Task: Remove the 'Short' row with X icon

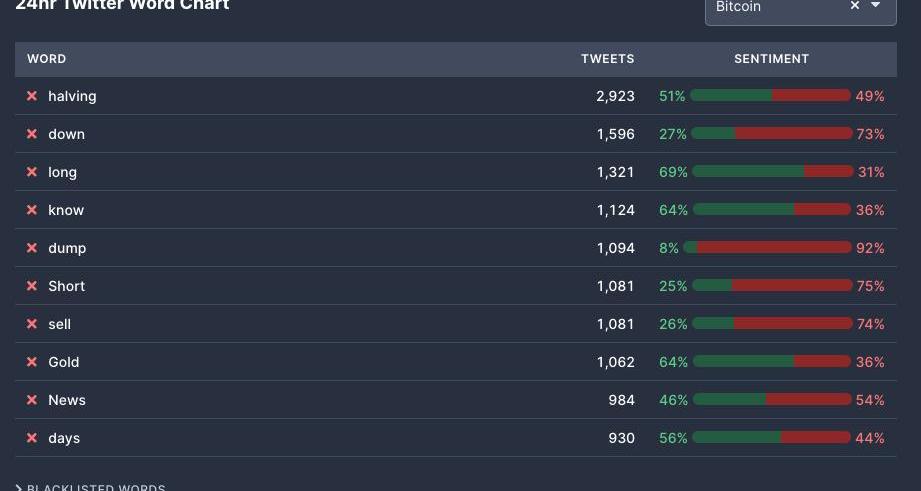Action: 32,286
